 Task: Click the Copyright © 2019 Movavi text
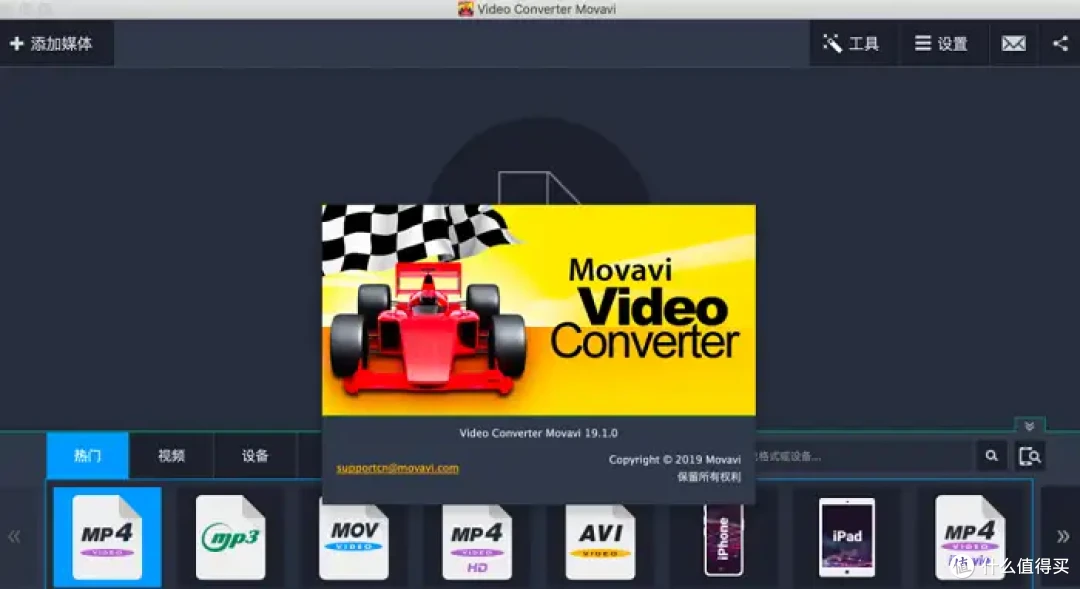674,459
